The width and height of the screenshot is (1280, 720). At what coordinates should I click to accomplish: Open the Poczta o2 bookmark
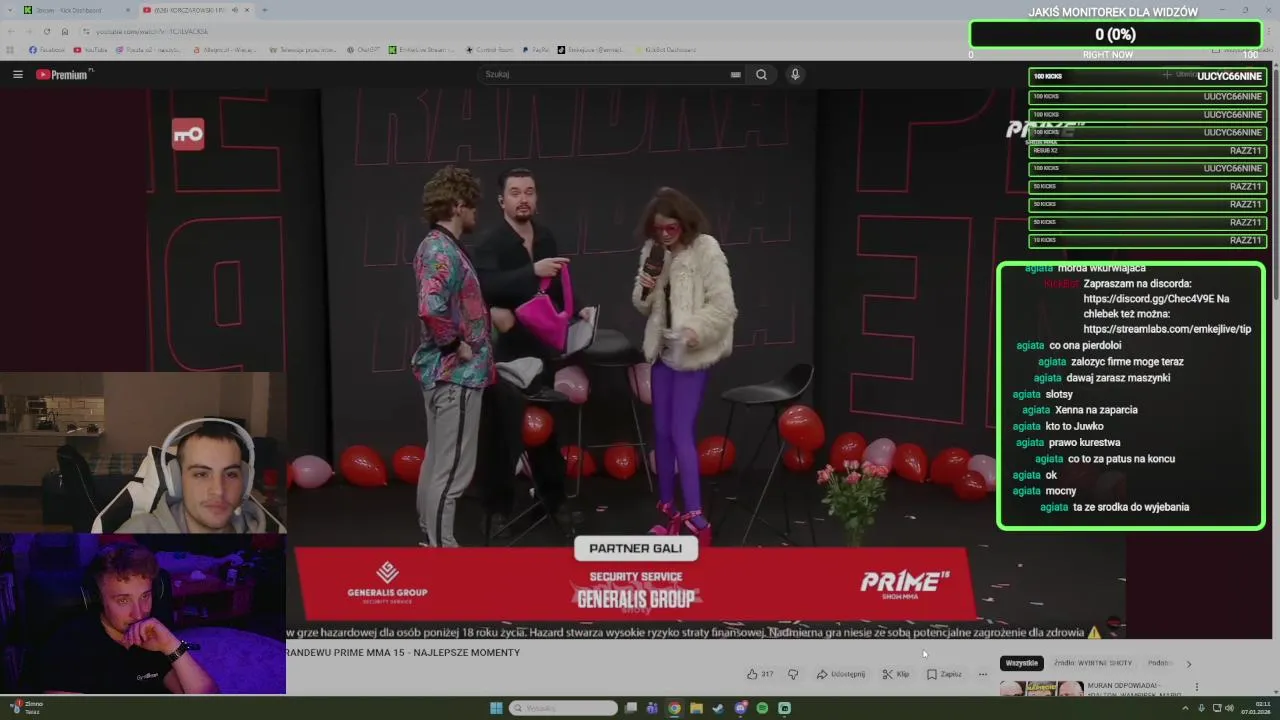[x=149, y=49]
